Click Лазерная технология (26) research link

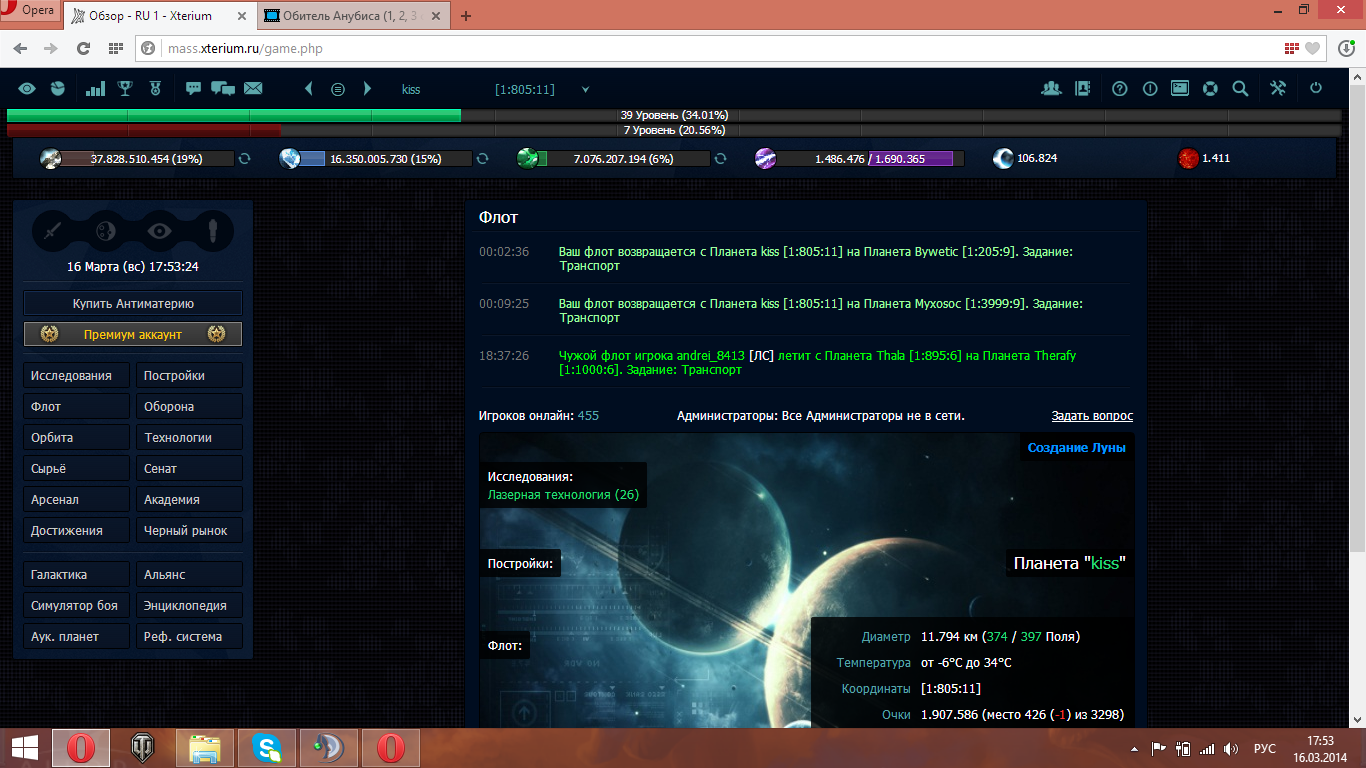click(563, 495)
